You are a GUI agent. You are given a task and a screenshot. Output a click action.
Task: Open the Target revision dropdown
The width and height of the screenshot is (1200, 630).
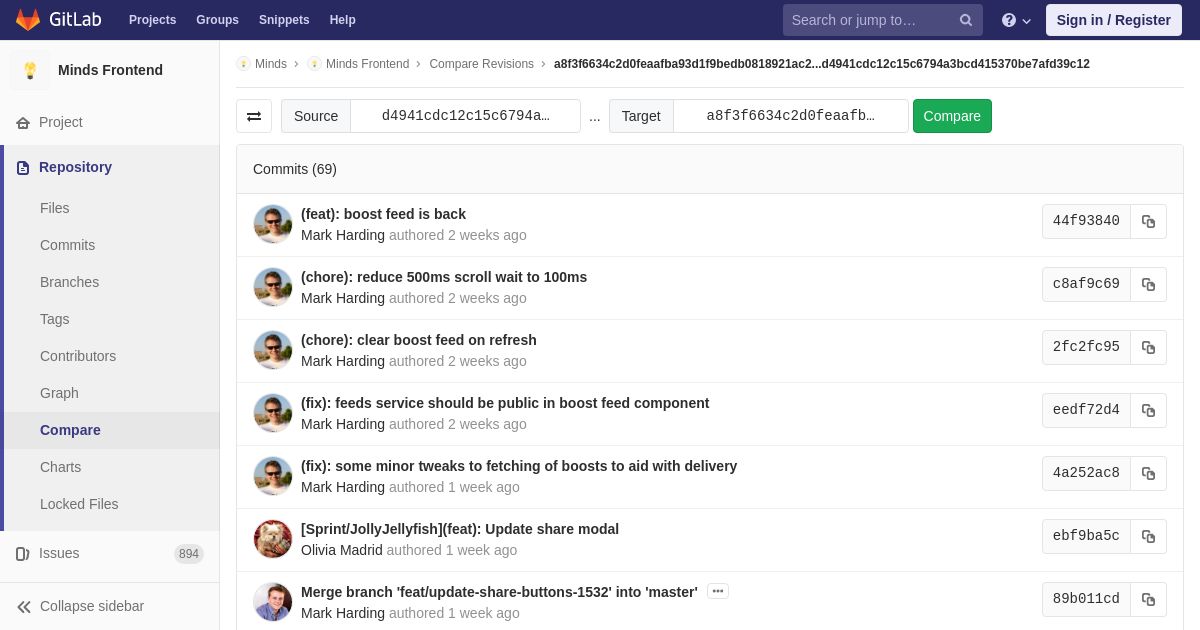point(790,116)
